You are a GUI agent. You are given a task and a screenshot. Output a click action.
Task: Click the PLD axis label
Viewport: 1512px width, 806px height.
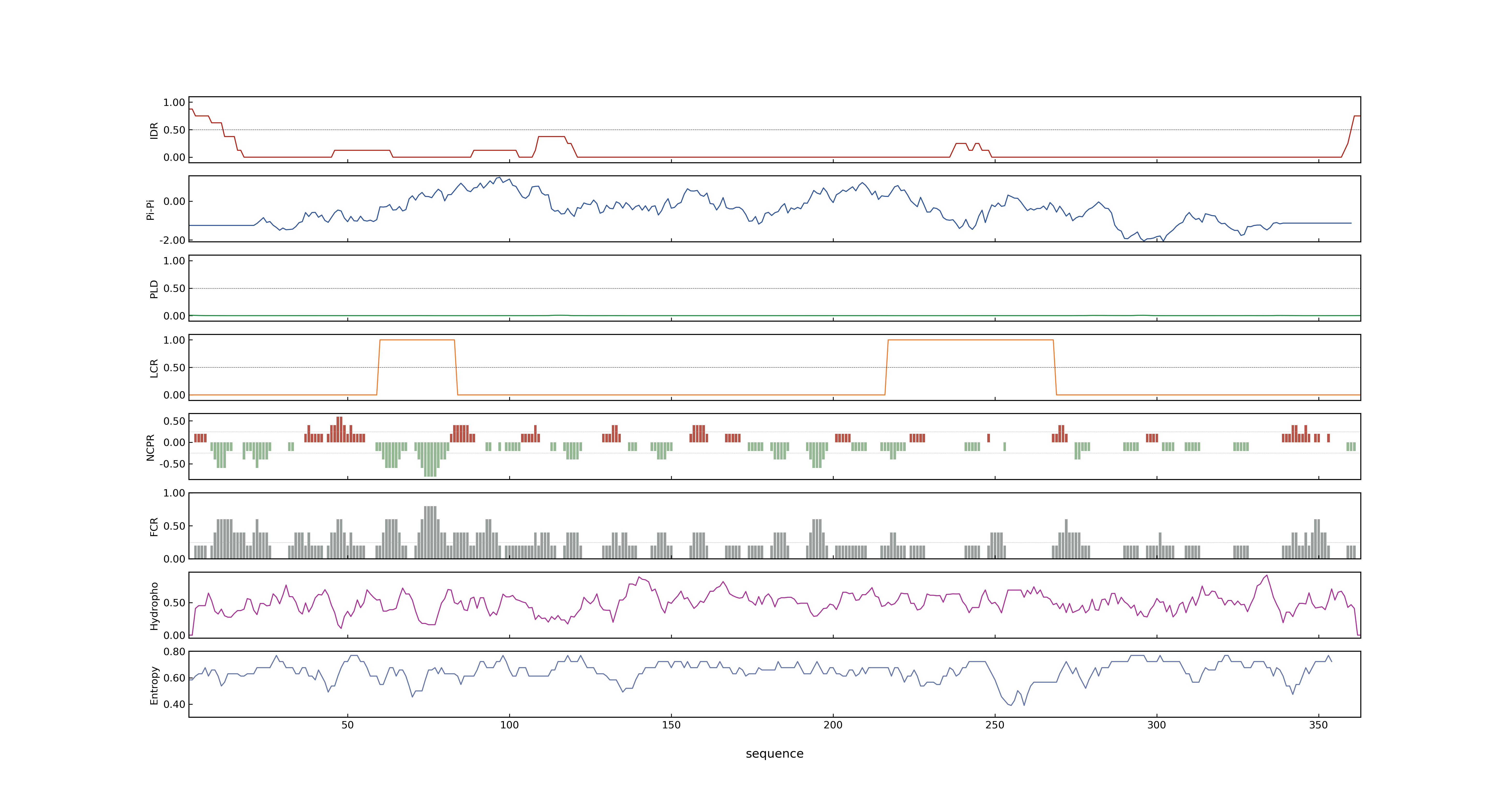click(x=154, y=288)
